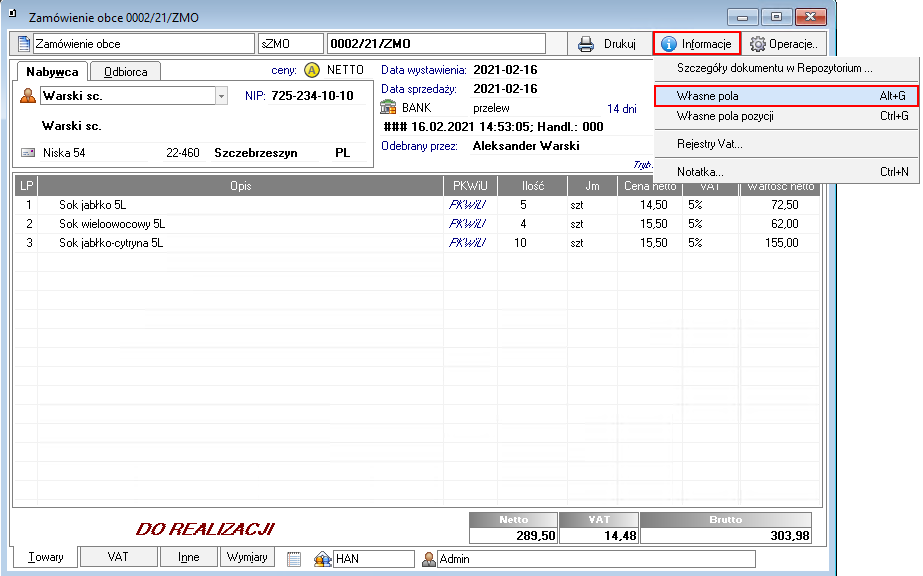The image size is (923, 576).
Task: Click the document type icon beside Zamówienie obce
Action: [x=25, y=44]
